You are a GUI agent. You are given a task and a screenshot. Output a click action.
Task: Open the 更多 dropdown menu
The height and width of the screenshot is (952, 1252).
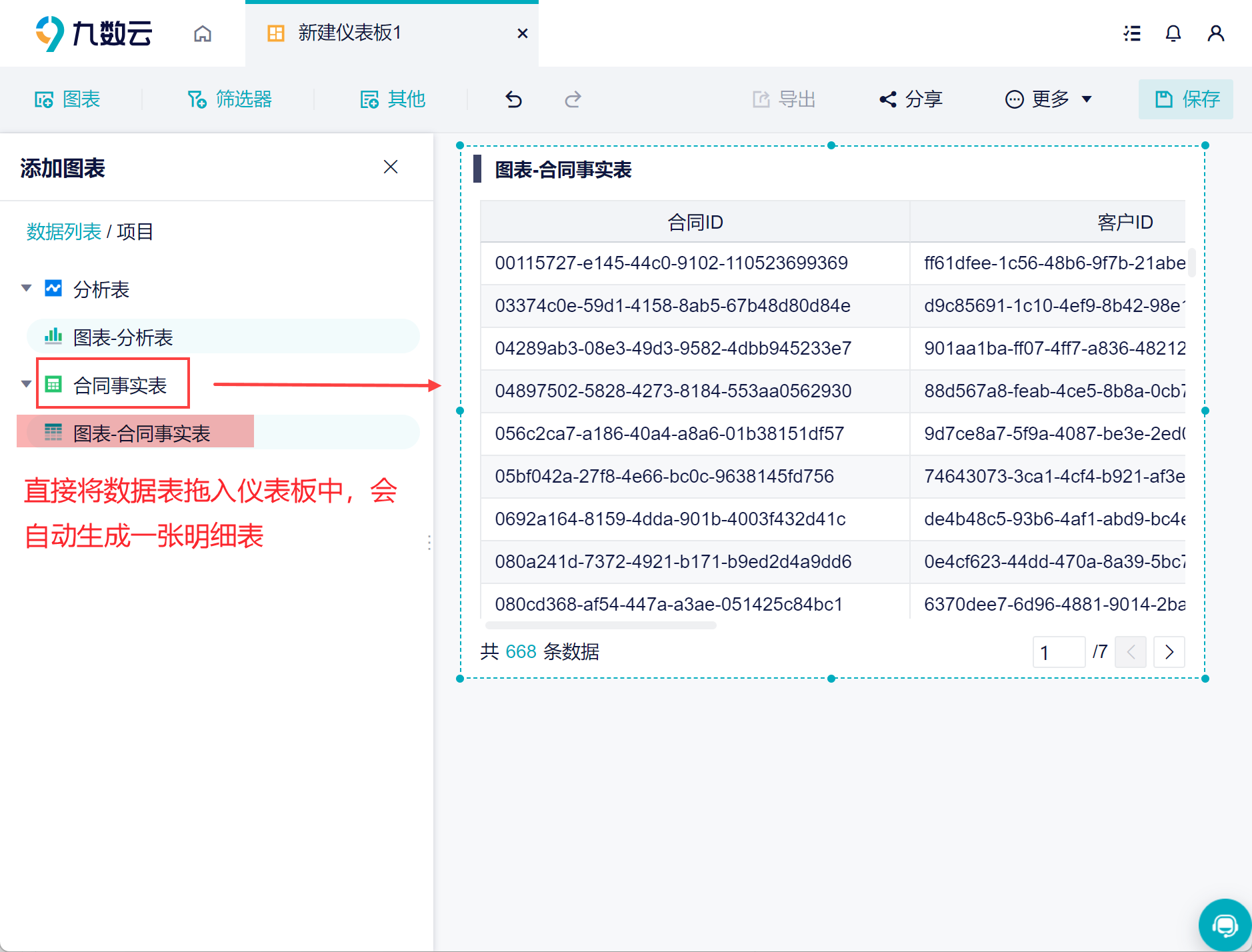click(x=1049, y=99)
